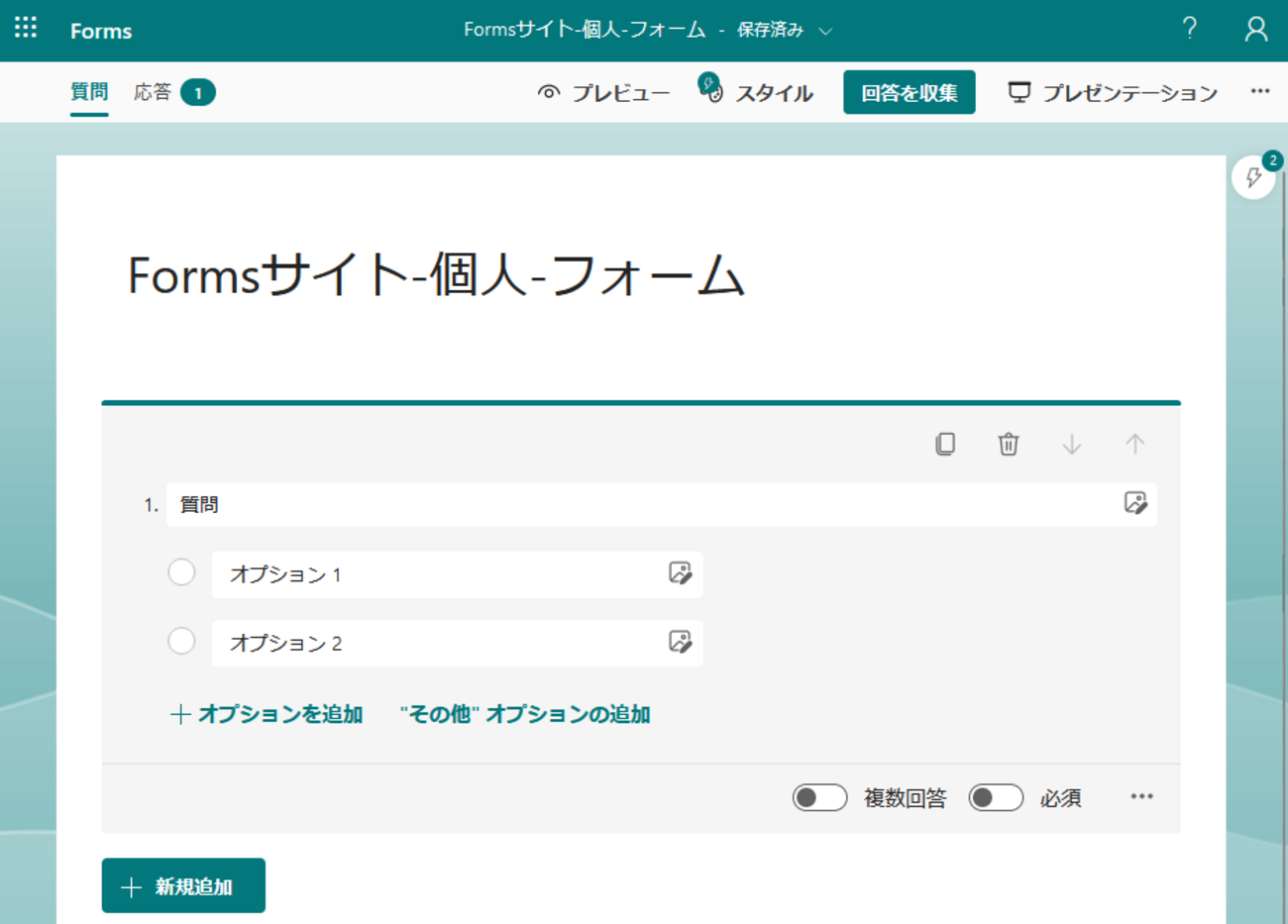Delete the question using the trash icon
The image size is (1288, 924).
click(1008, 444)
